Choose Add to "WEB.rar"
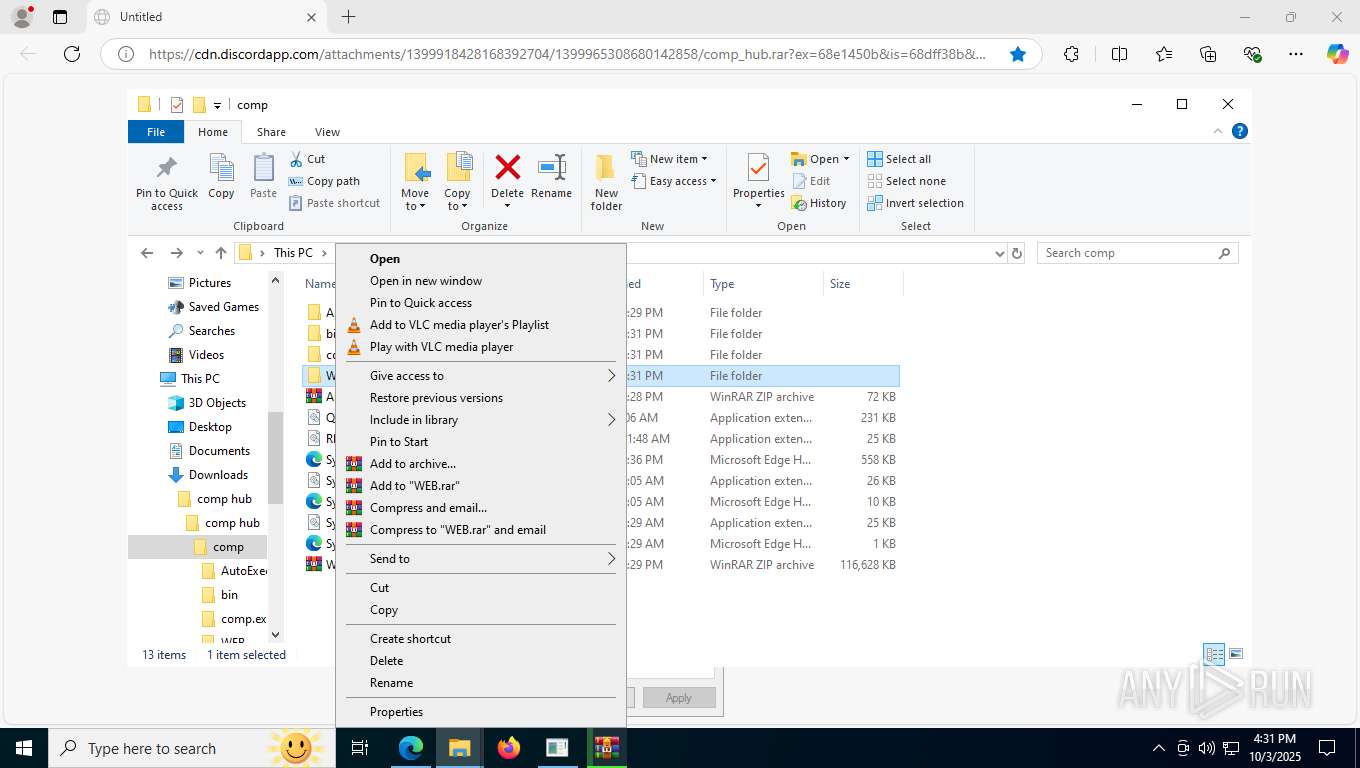The width and height of the screenshot is (1360, 768). (481, 486)
